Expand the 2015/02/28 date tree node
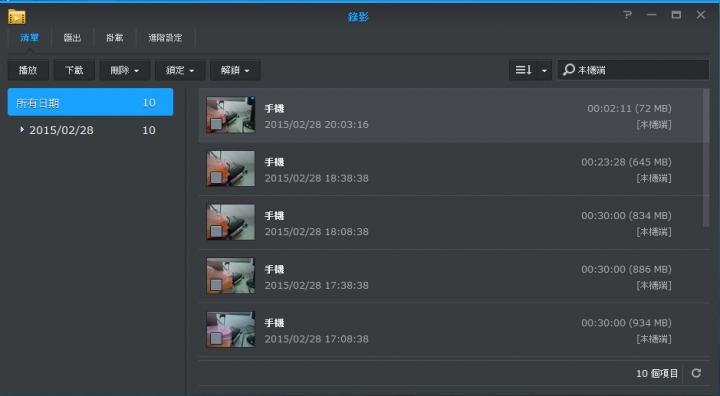720x396 pixels. click(22, 130)
